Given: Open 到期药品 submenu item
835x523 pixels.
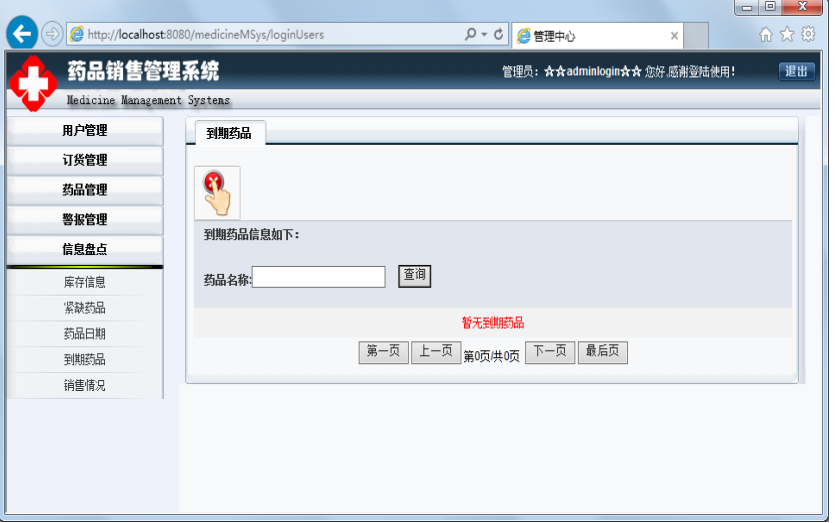Looking at the screenshot, I should point(85,359).
